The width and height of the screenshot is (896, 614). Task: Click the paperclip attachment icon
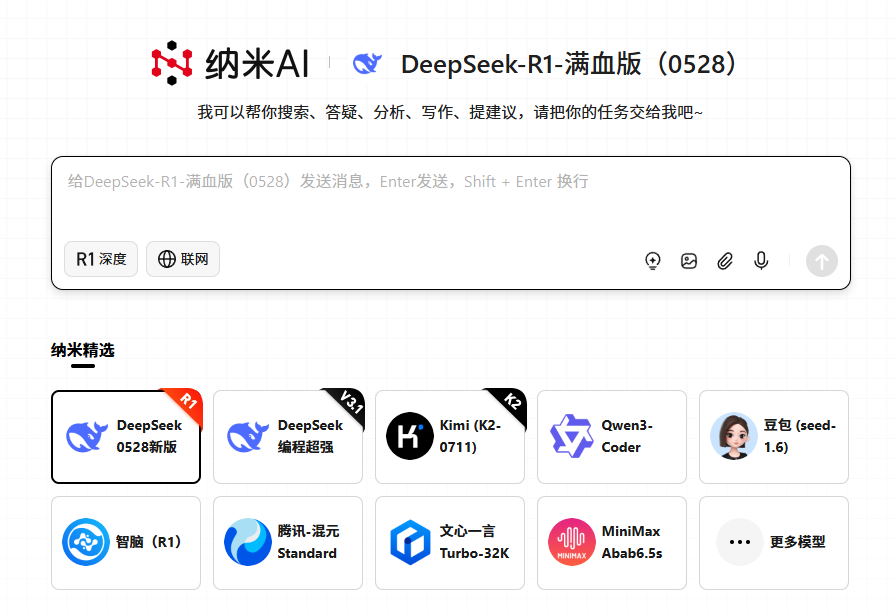pyautogui.click(x=725, y=261)
